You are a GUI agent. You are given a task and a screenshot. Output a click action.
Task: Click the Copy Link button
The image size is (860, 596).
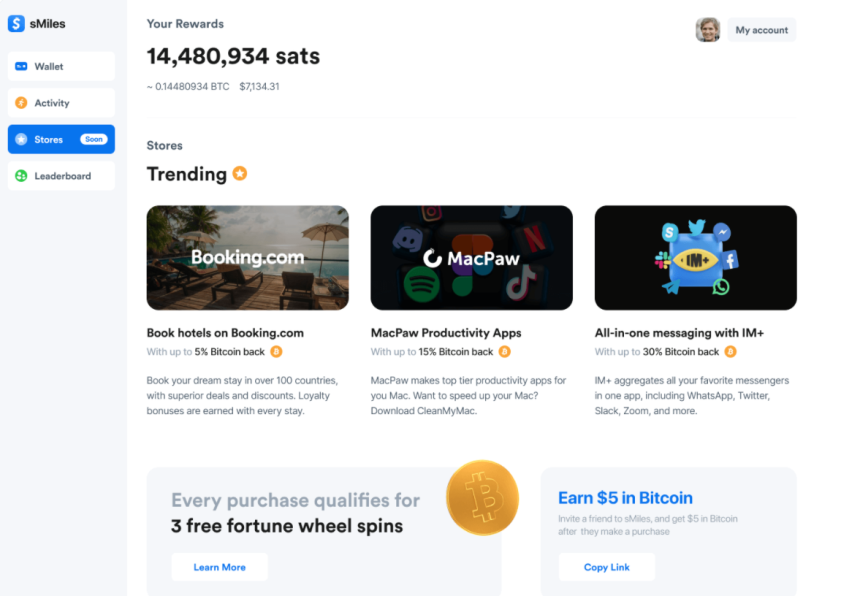pos(607,567)
